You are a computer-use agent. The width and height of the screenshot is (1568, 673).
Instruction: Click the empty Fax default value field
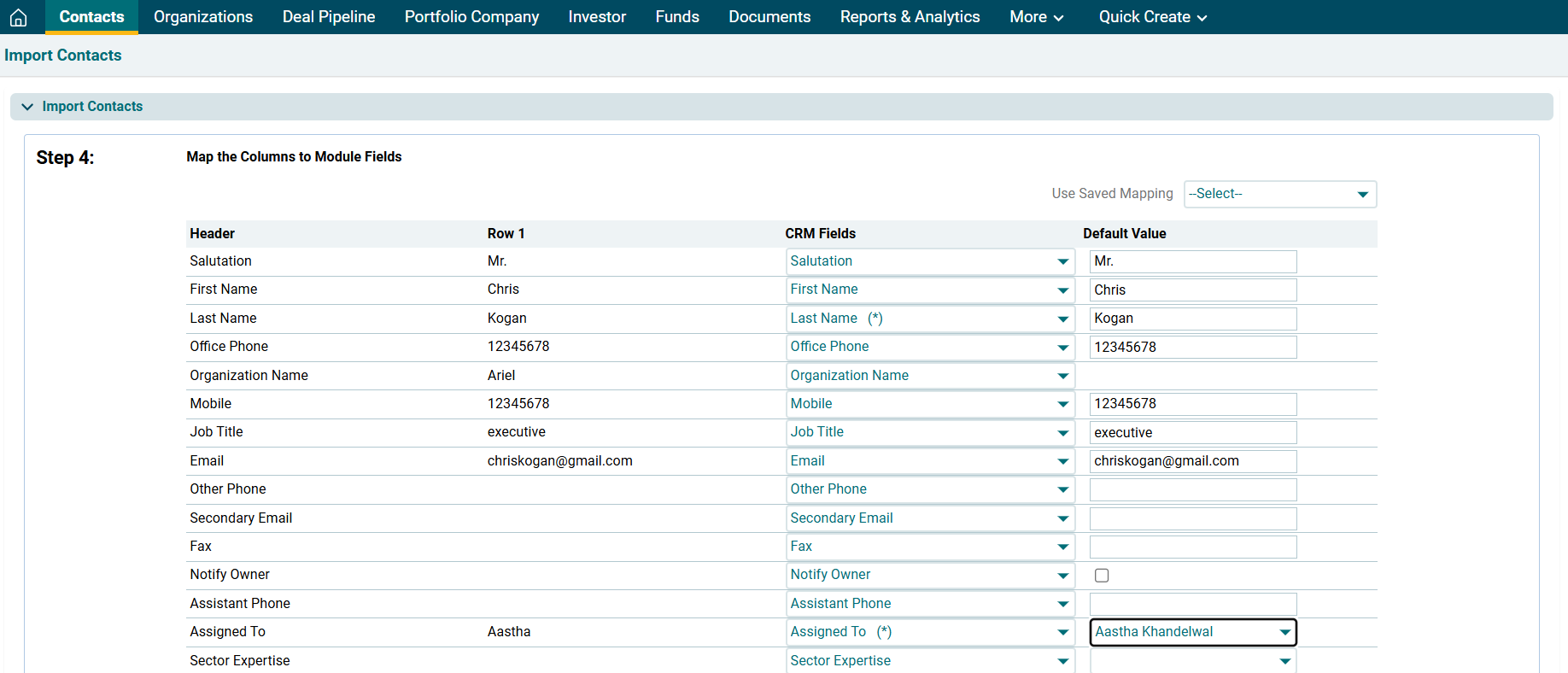click(x=1192, y=547)
